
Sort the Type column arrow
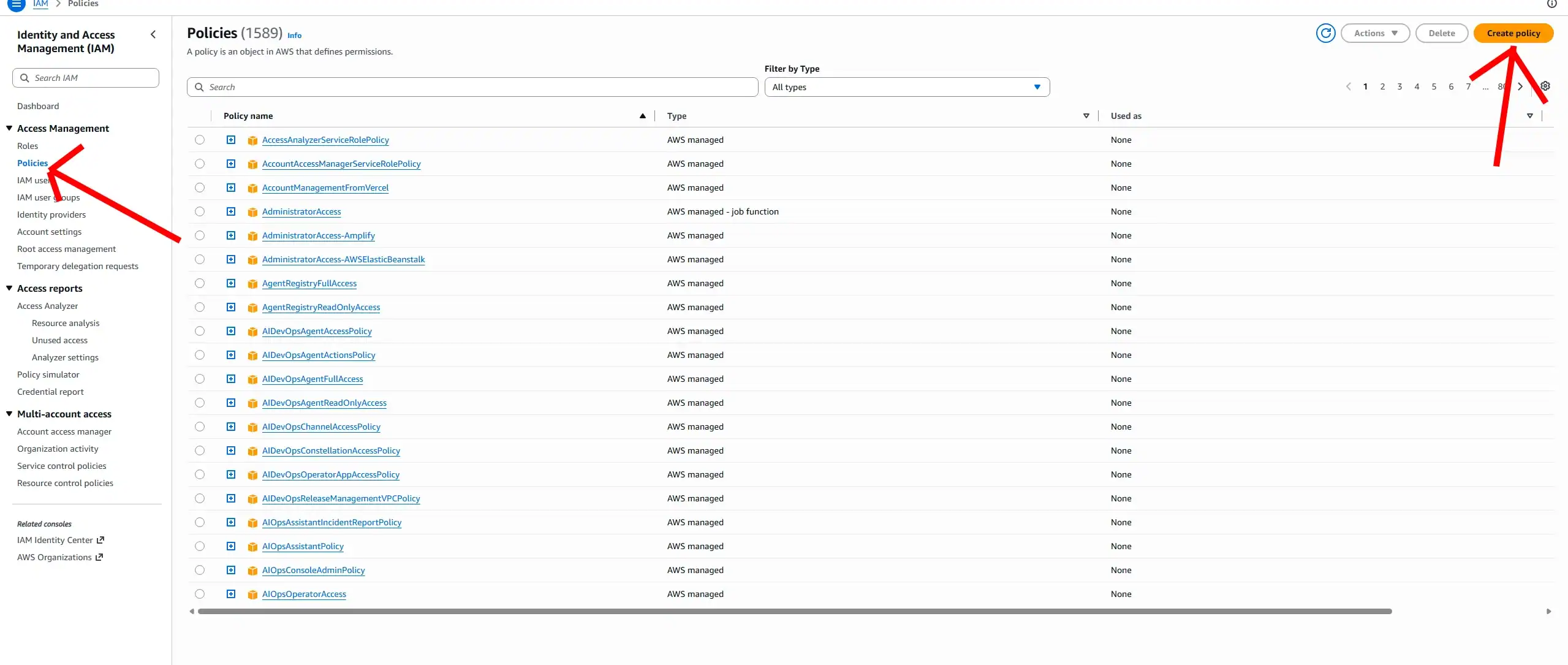pos(1086,116)
